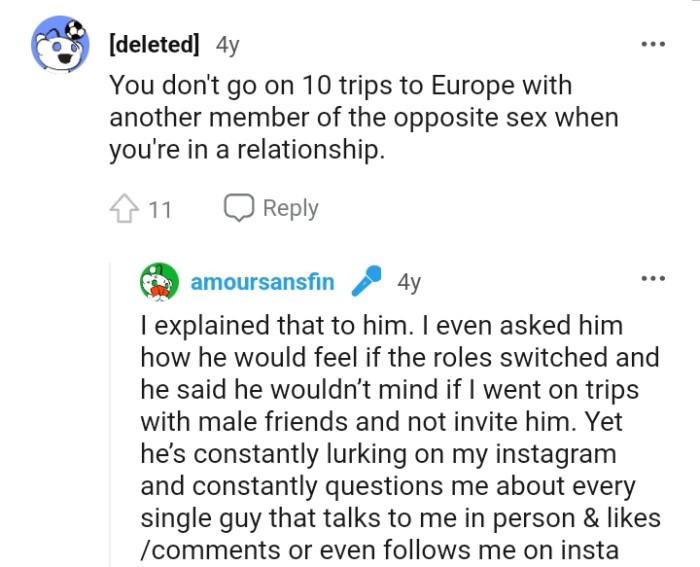Click the [deleted] username
The height and width of the screenshot is (567, 700).
153,45
